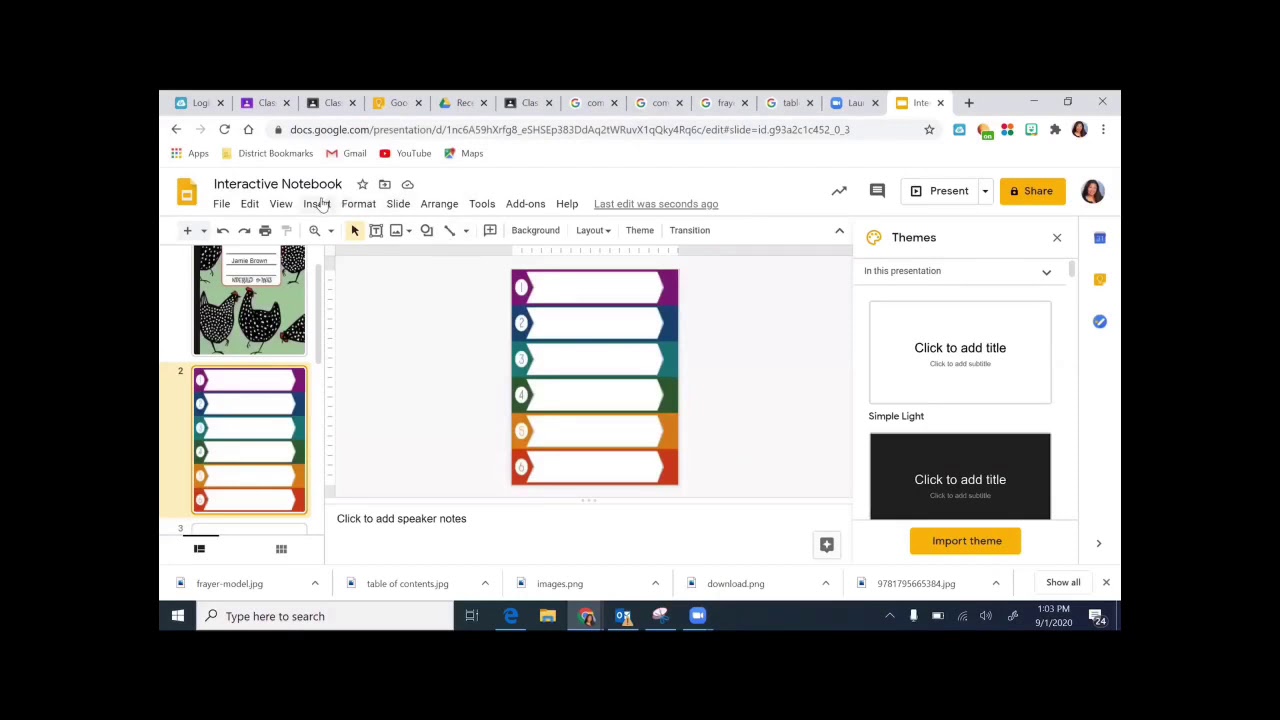Image resolution: width=1280 pixels, height=720 pixels.
Task: Click the Background button
Action: pos(535,230)
